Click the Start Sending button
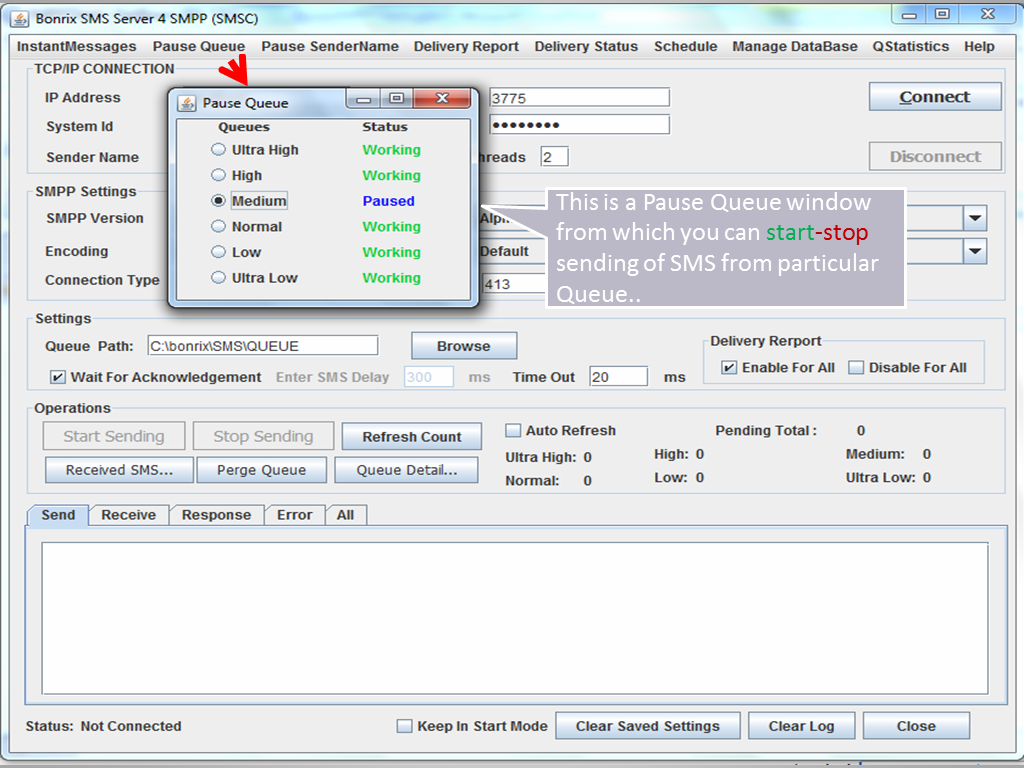This screenshot has height=768, width=1024. (x=114, y=436)
